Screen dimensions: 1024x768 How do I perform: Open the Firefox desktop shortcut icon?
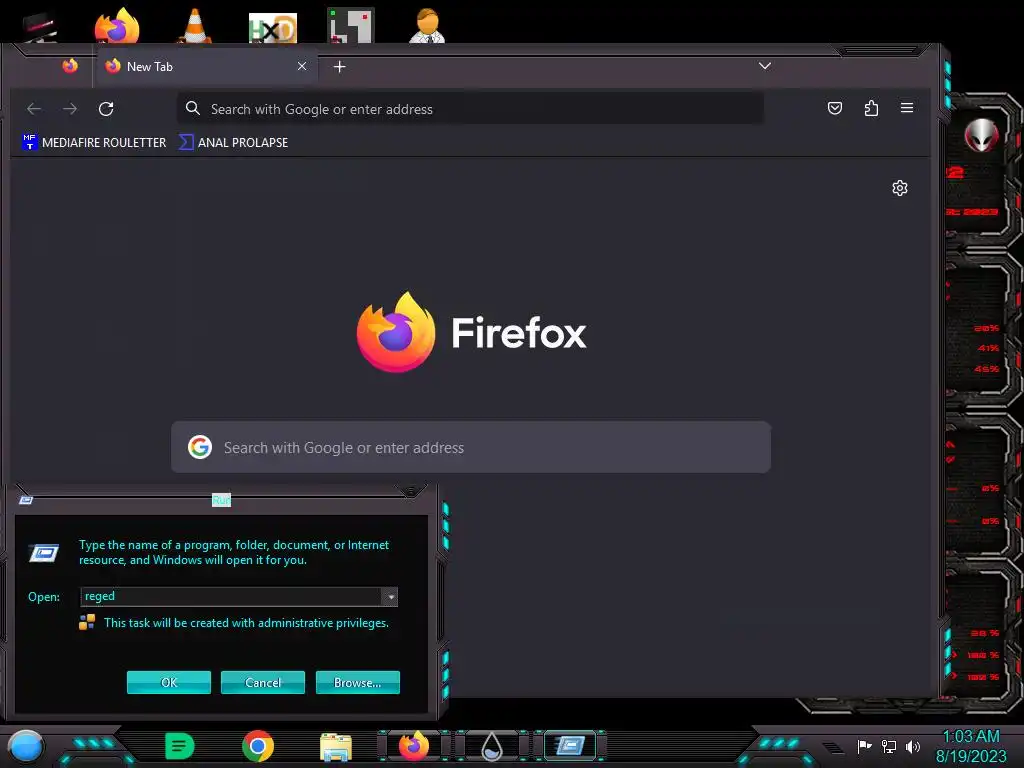[x=117, y=26]
